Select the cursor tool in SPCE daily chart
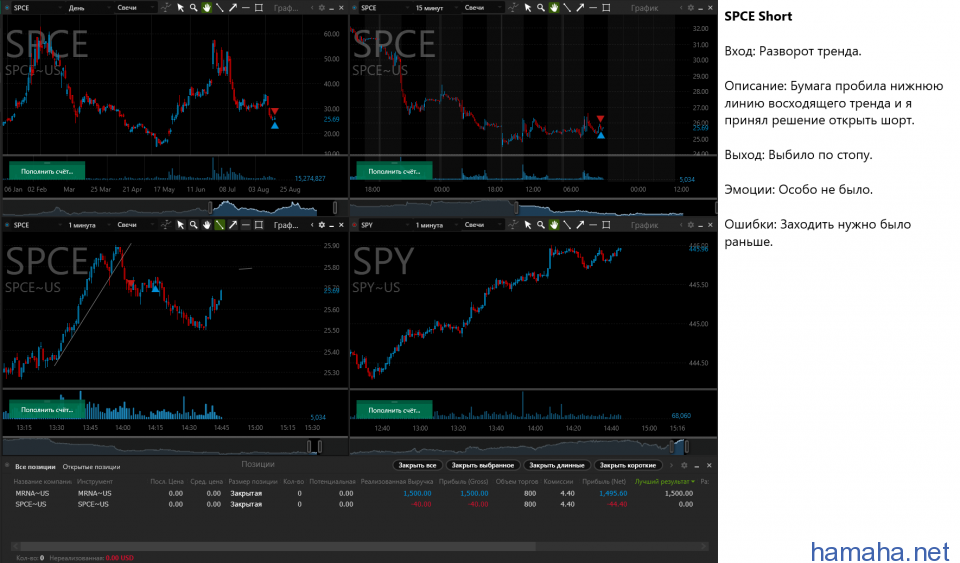The width and height of the screenshot is (960, 563). [x=180, y=7]
